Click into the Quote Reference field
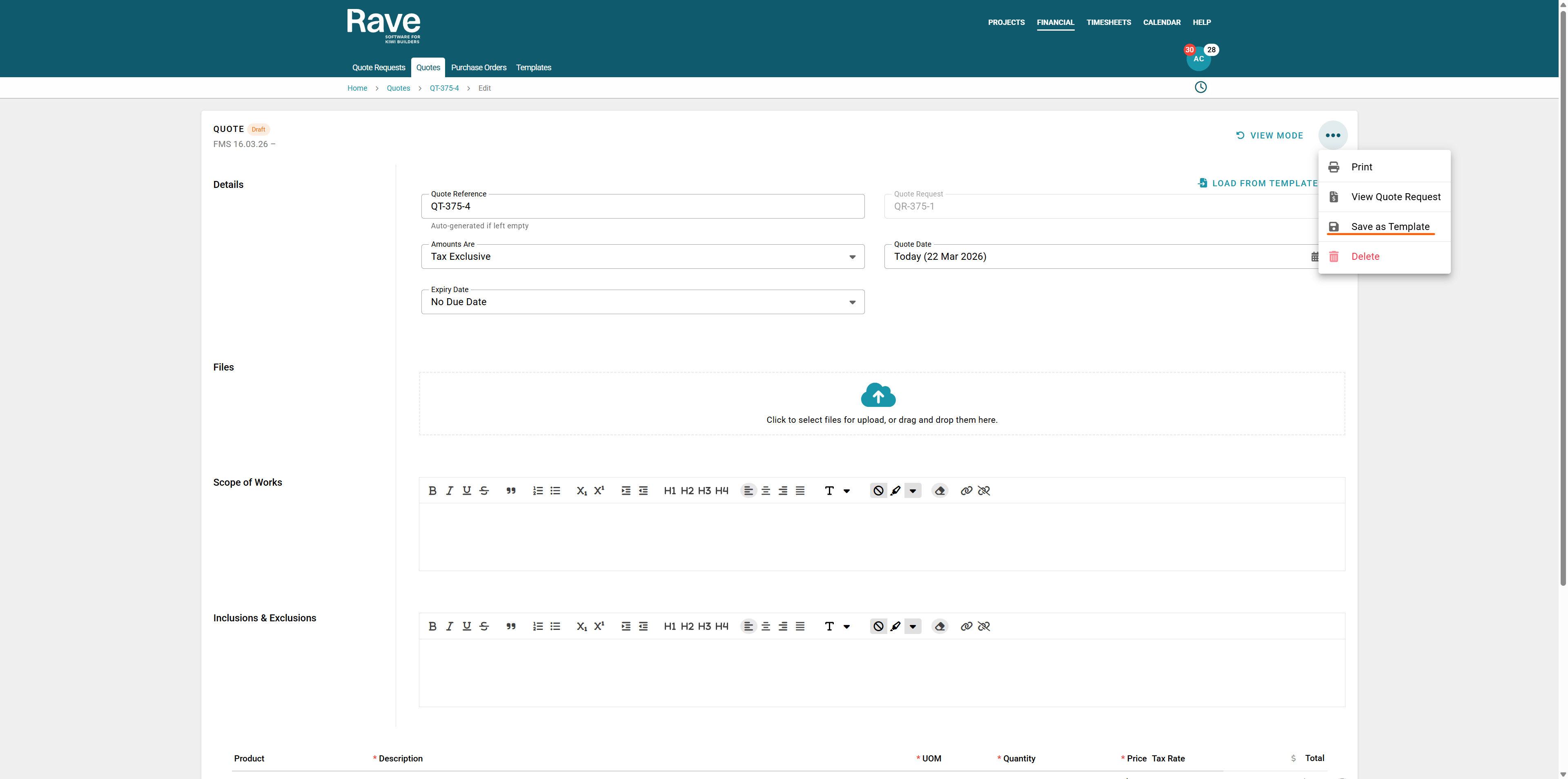Screen dimensions: 1568x779 (x=643, y=206)
